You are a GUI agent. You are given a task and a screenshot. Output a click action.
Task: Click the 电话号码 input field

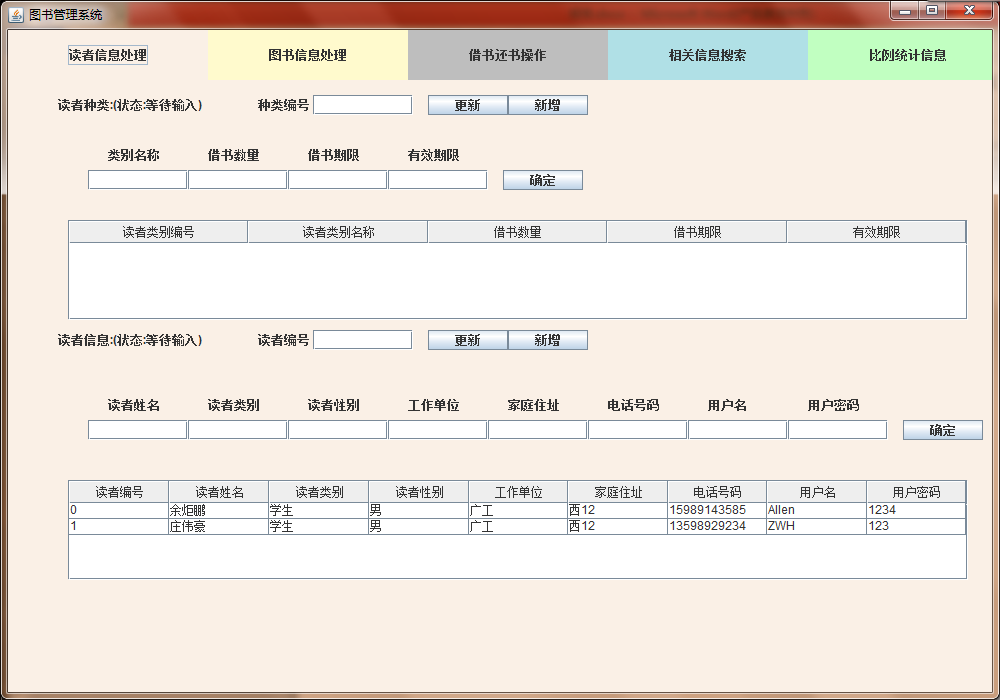[637, 428]
